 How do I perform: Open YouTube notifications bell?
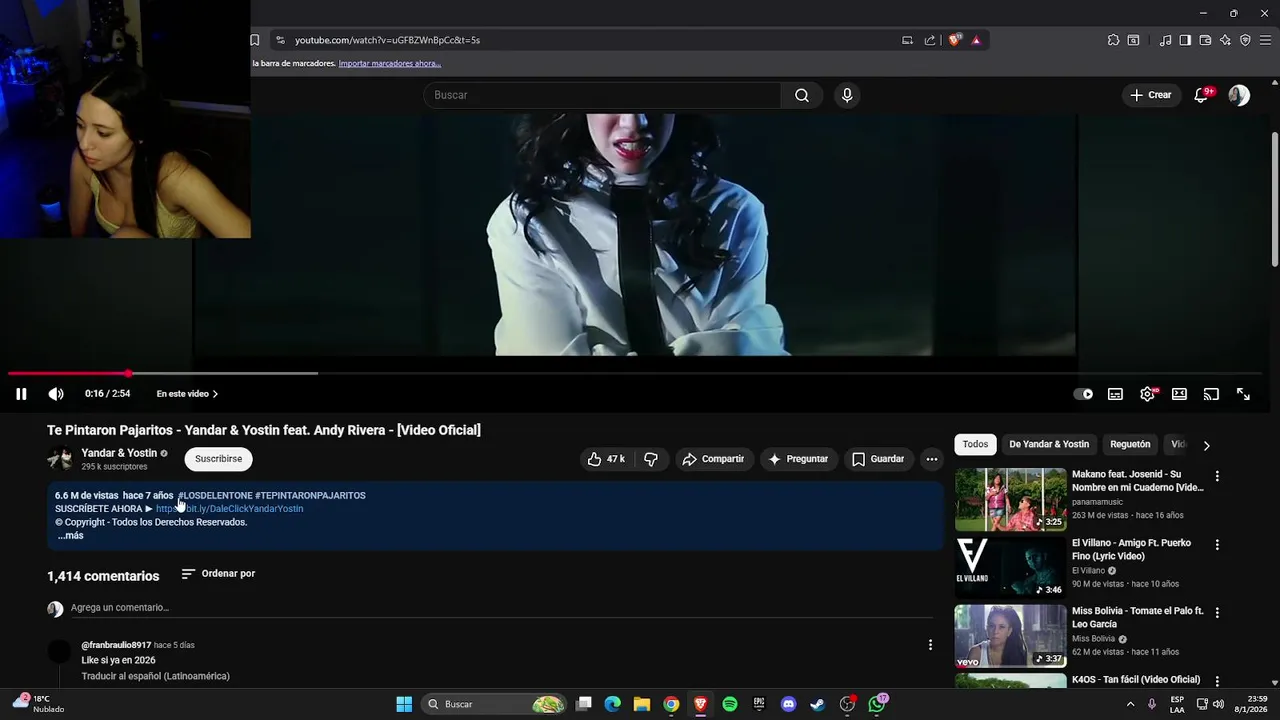click(1202, 95)
